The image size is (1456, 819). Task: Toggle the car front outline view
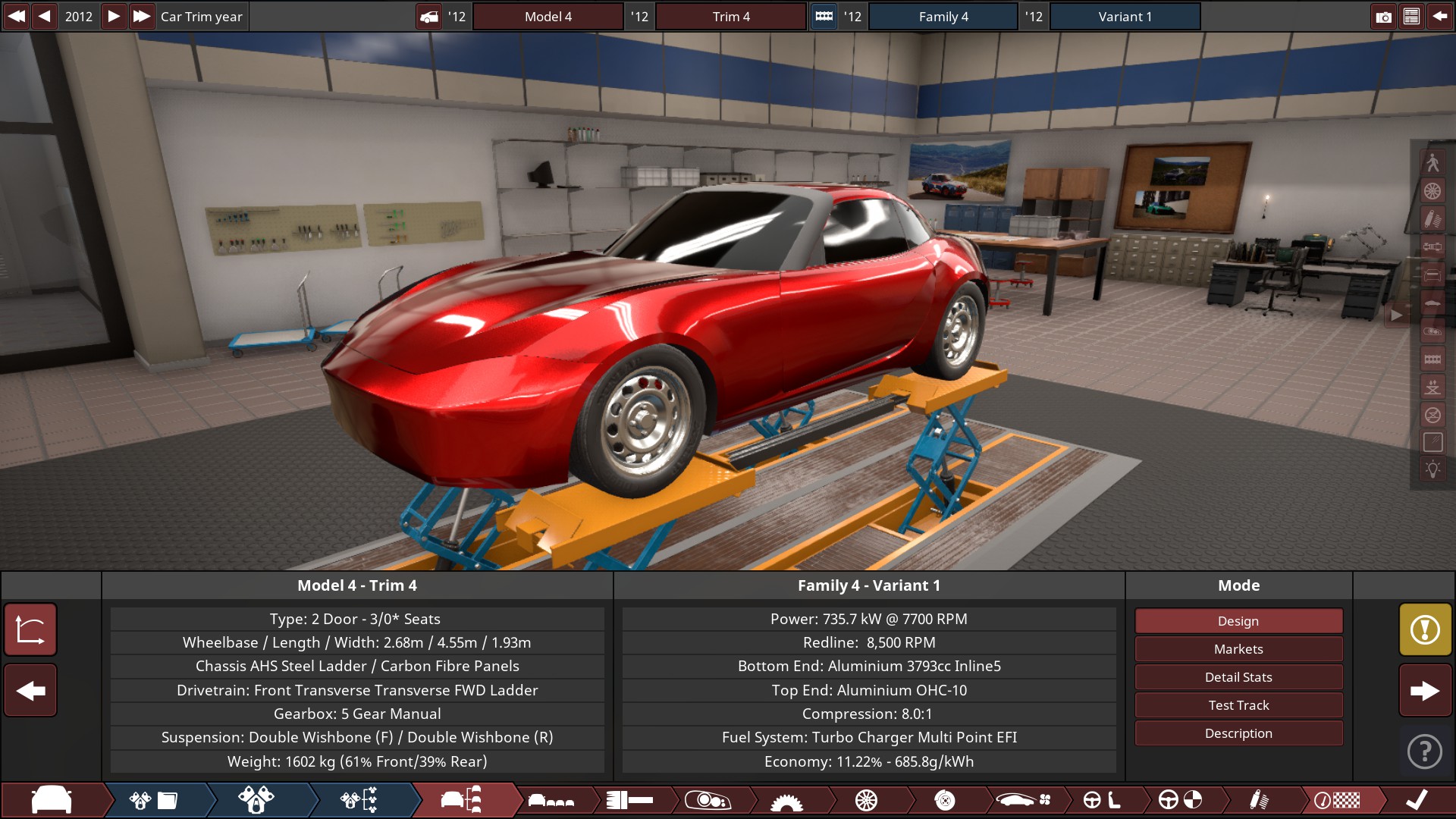tap(1432, 275)
